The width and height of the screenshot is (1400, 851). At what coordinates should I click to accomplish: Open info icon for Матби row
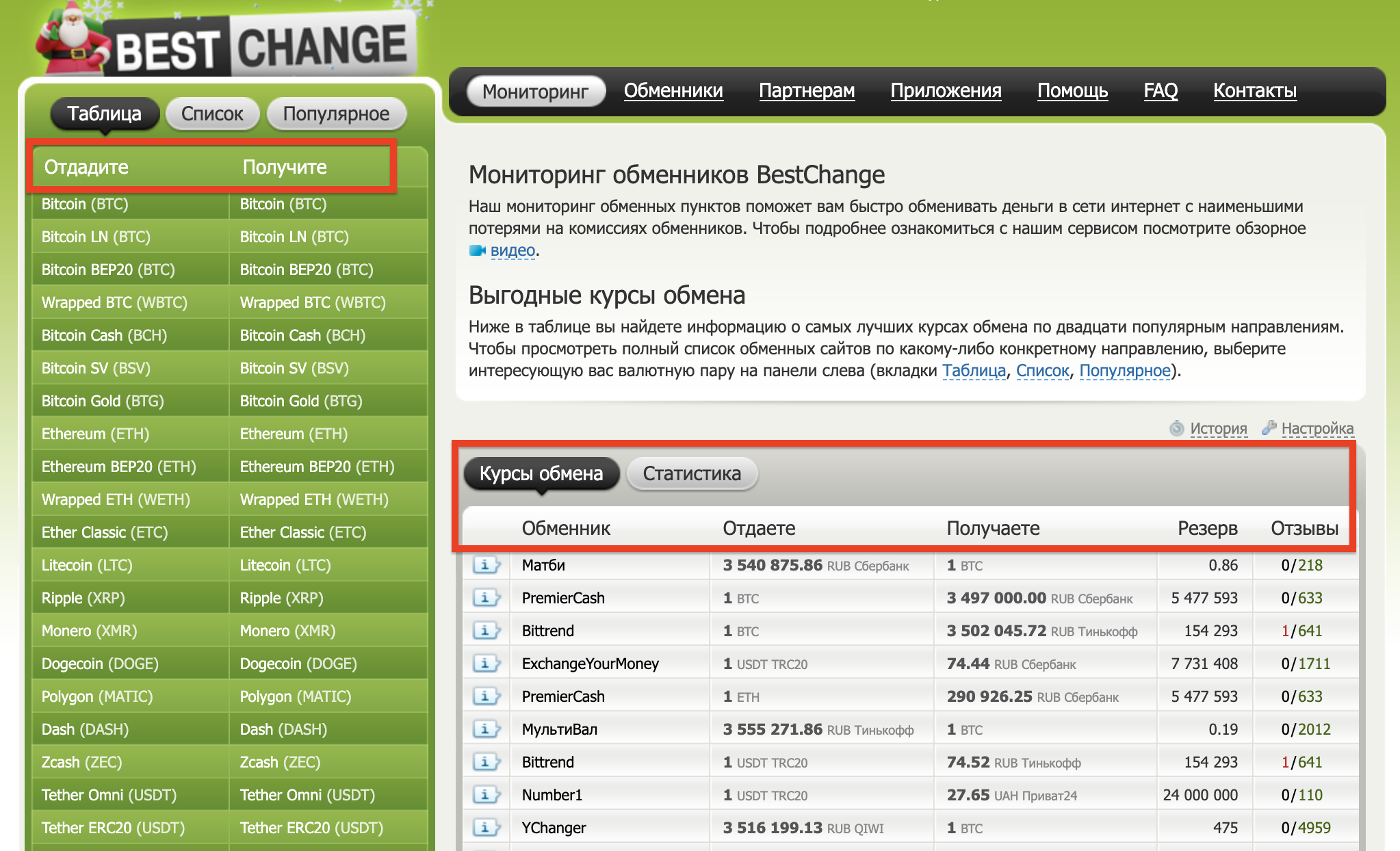tap(487, 565)
